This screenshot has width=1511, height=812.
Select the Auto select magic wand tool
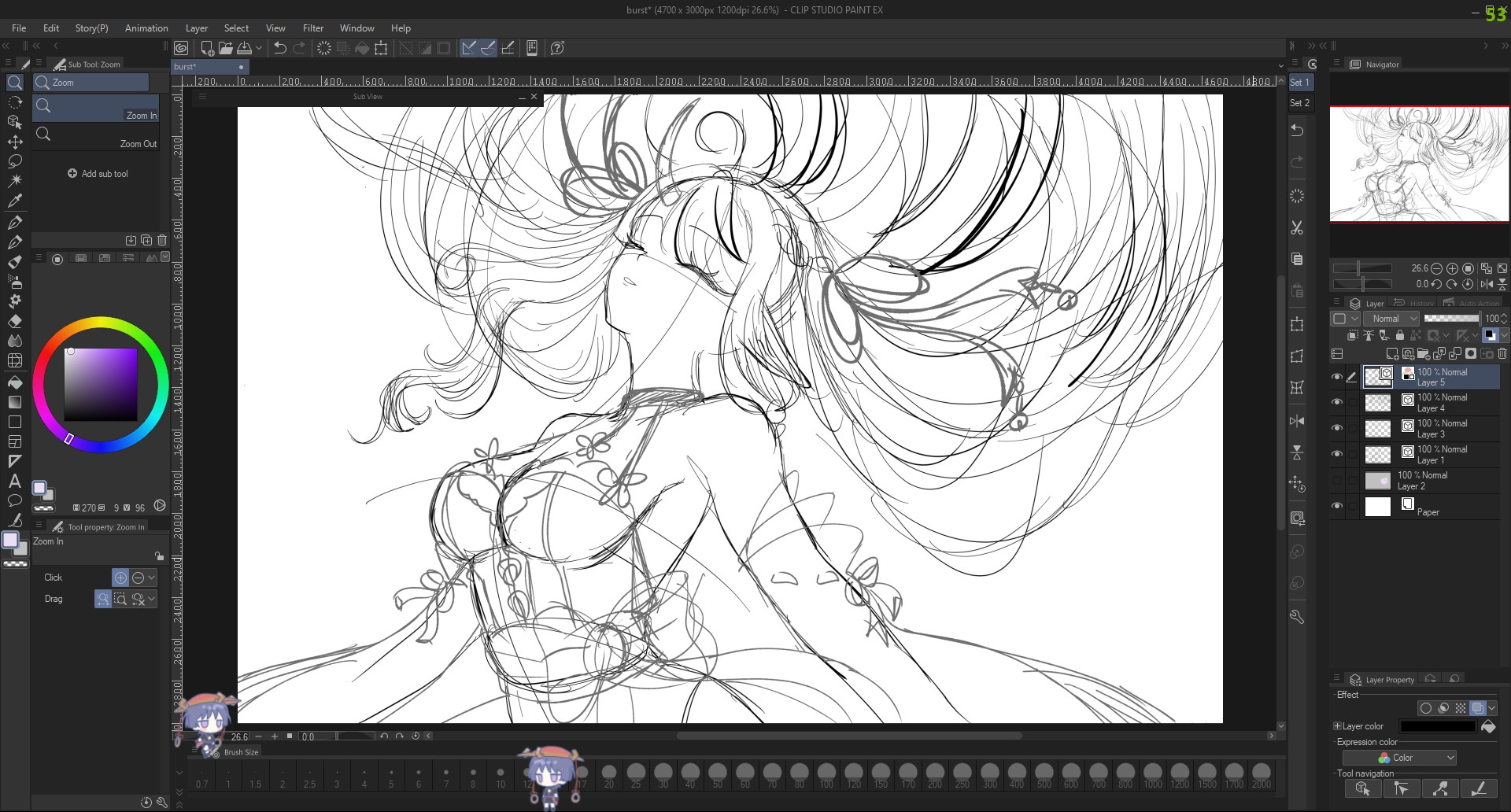pyautogui.click(x=15, y=181)
